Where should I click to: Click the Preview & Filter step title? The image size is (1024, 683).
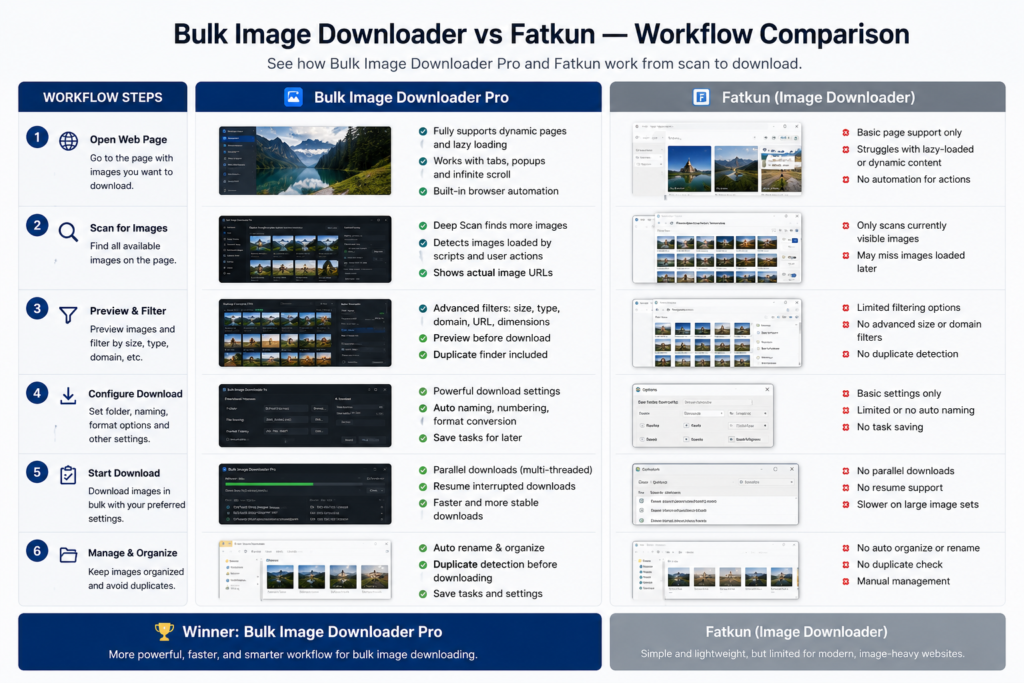tap(128, 311)
